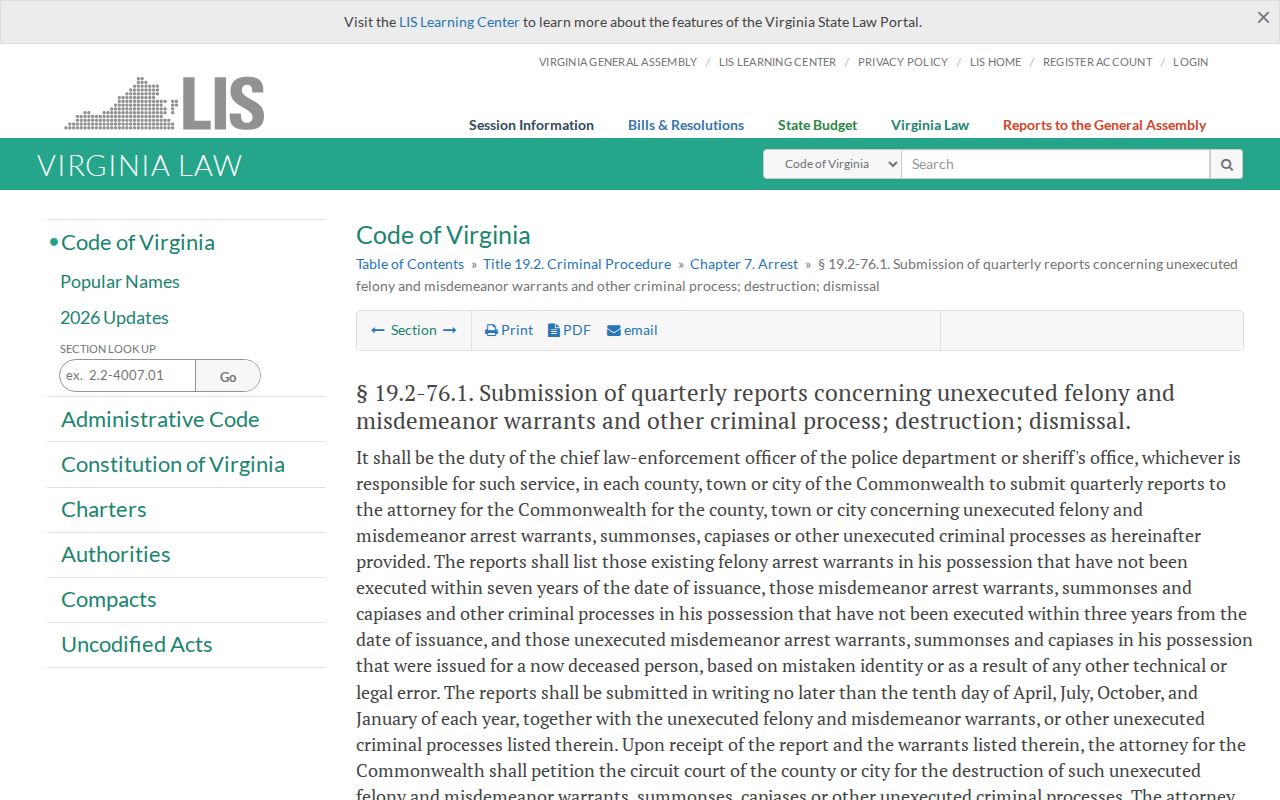
Task: Focus the Search text field
Action: tap(1056, 164)
